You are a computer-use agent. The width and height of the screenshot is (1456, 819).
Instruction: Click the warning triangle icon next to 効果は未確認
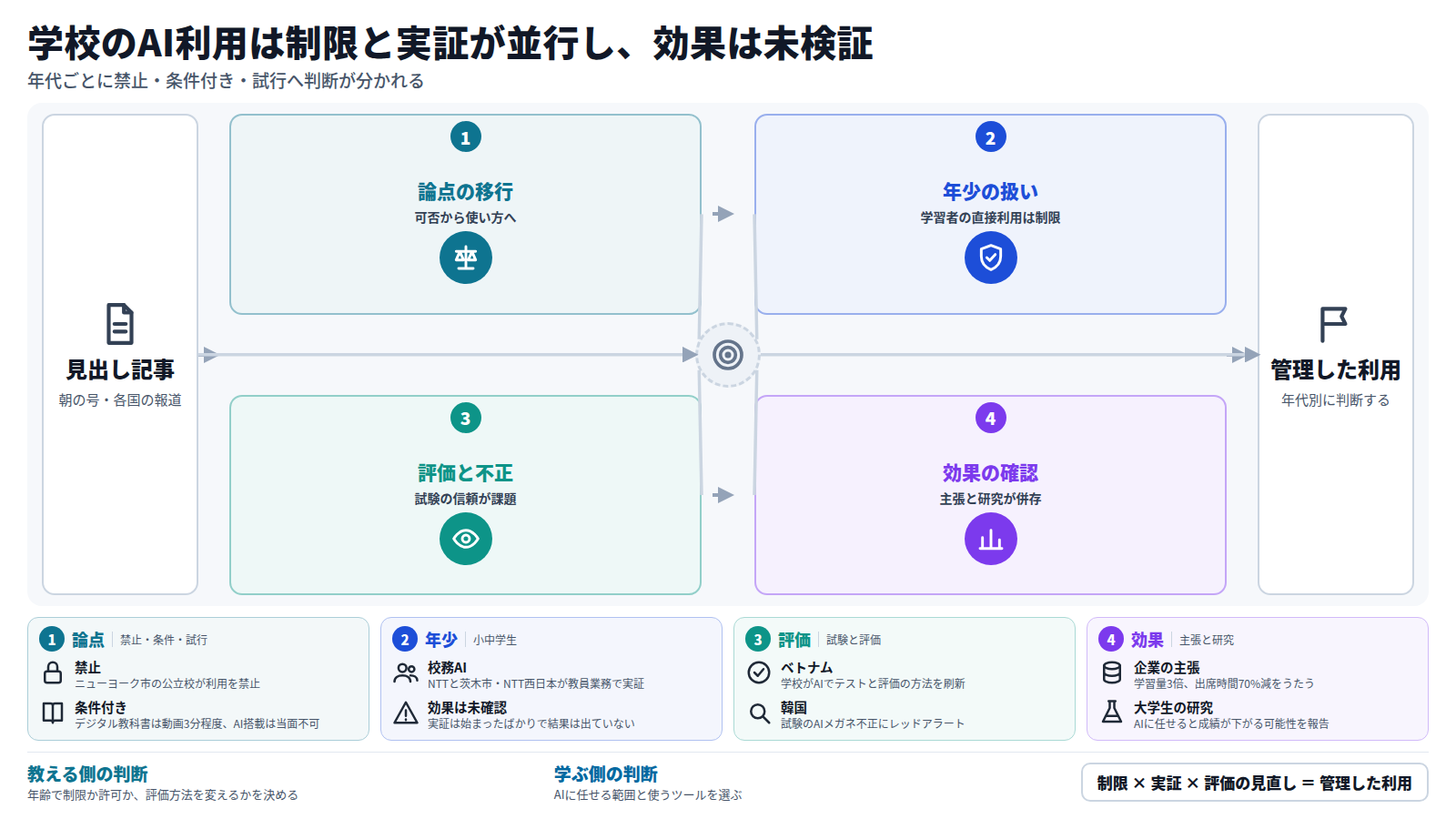[406, 713]
